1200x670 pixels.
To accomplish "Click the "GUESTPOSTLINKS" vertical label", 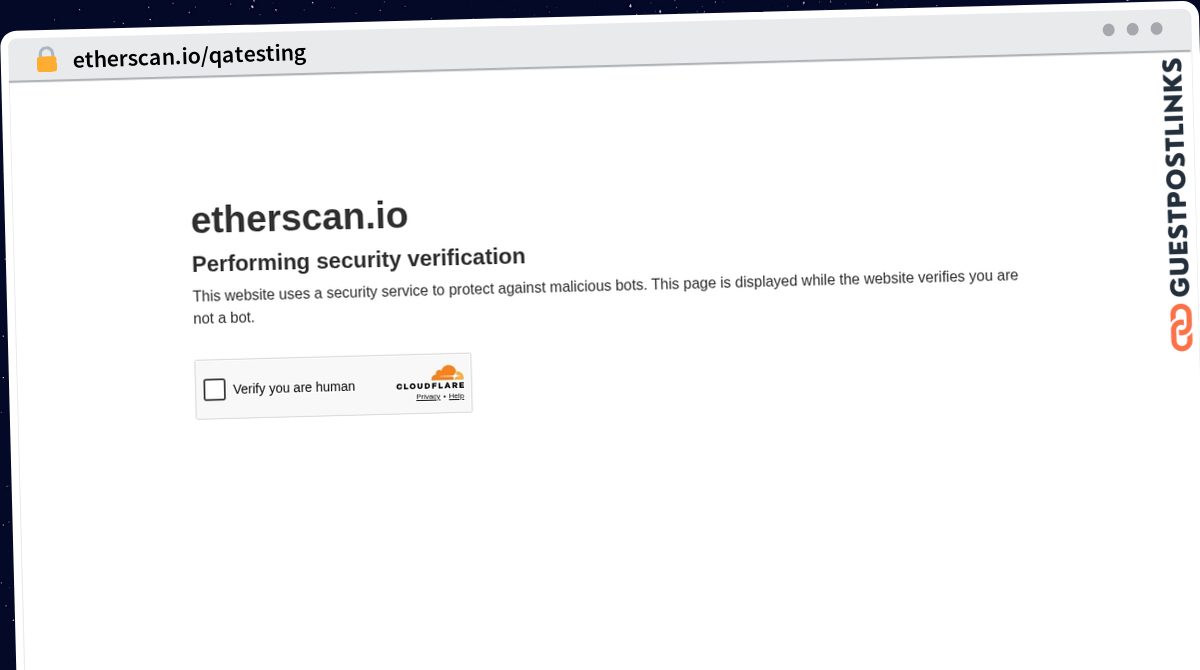I will (1178, 177).
